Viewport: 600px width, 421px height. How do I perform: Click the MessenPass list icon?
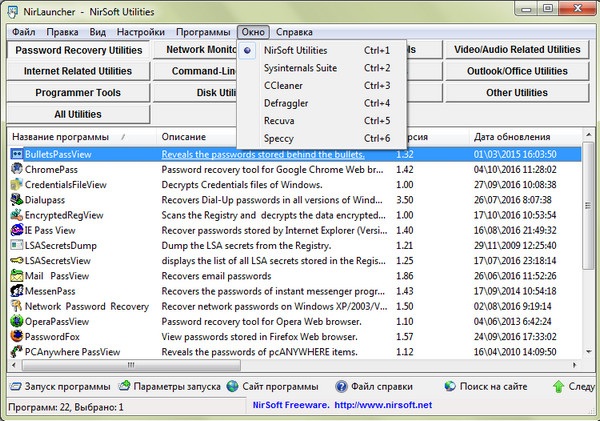tap(16, 291)
